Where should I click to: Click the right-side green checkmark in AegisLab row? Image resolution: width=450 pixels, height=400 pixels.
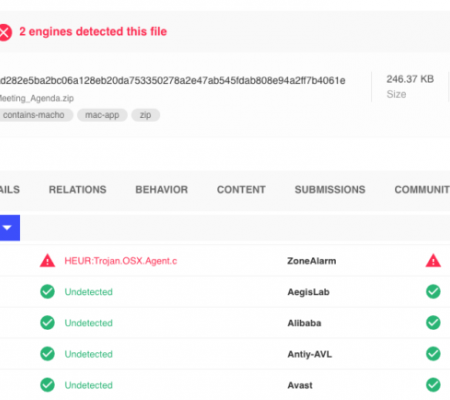pos(433,292)
